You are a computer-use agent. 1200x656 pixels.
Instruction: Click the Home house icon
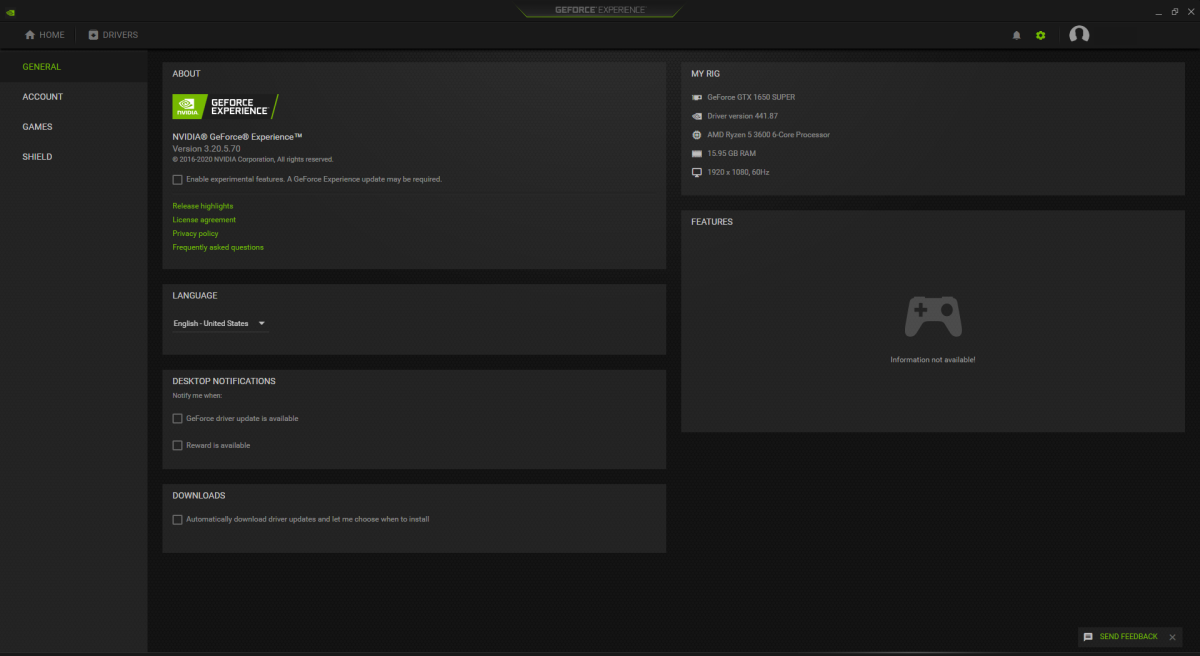pos(30,35)
